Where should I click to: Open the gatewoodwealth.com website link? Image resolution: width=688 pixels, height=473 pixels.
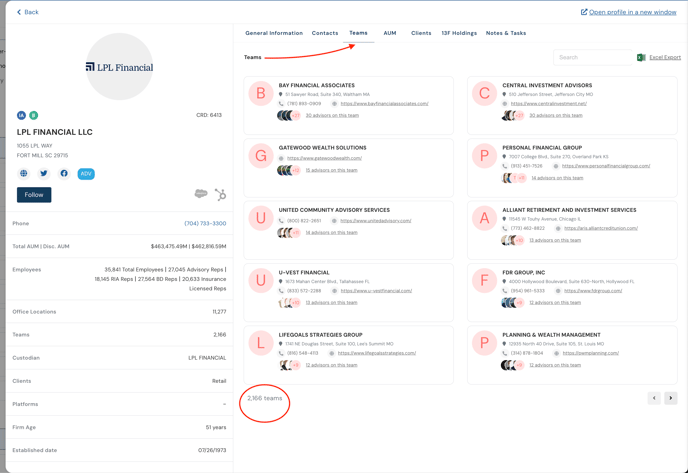pyautogui.click(x=324, y=158)
